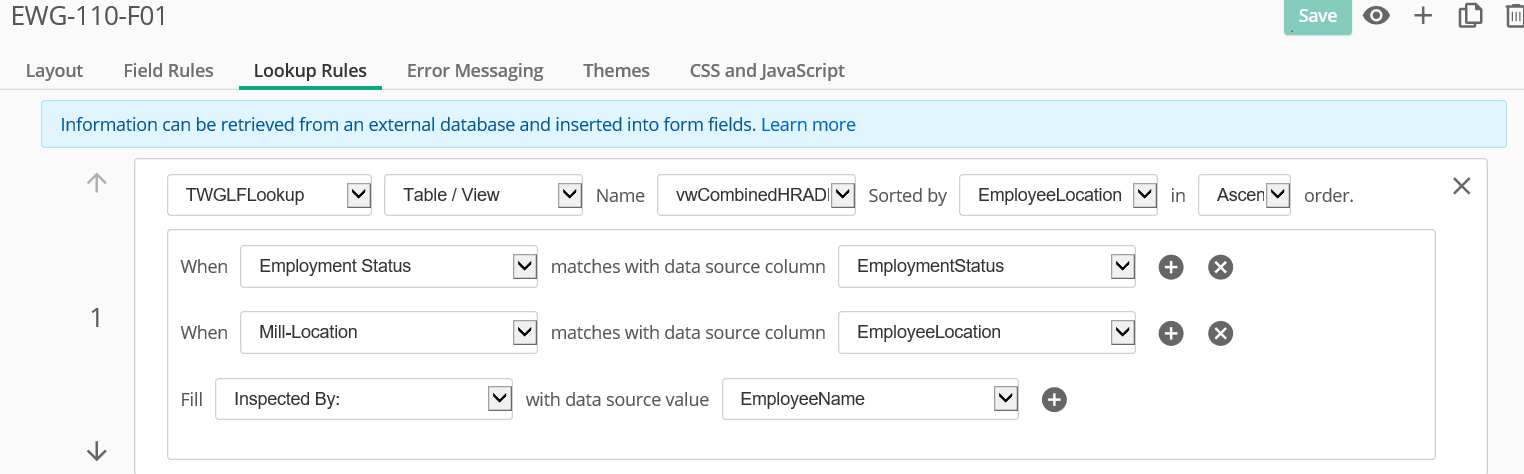The image size is (1524, 474).
Task: Move lookup rule up with arrow
Action: click(x=96, y=183)
